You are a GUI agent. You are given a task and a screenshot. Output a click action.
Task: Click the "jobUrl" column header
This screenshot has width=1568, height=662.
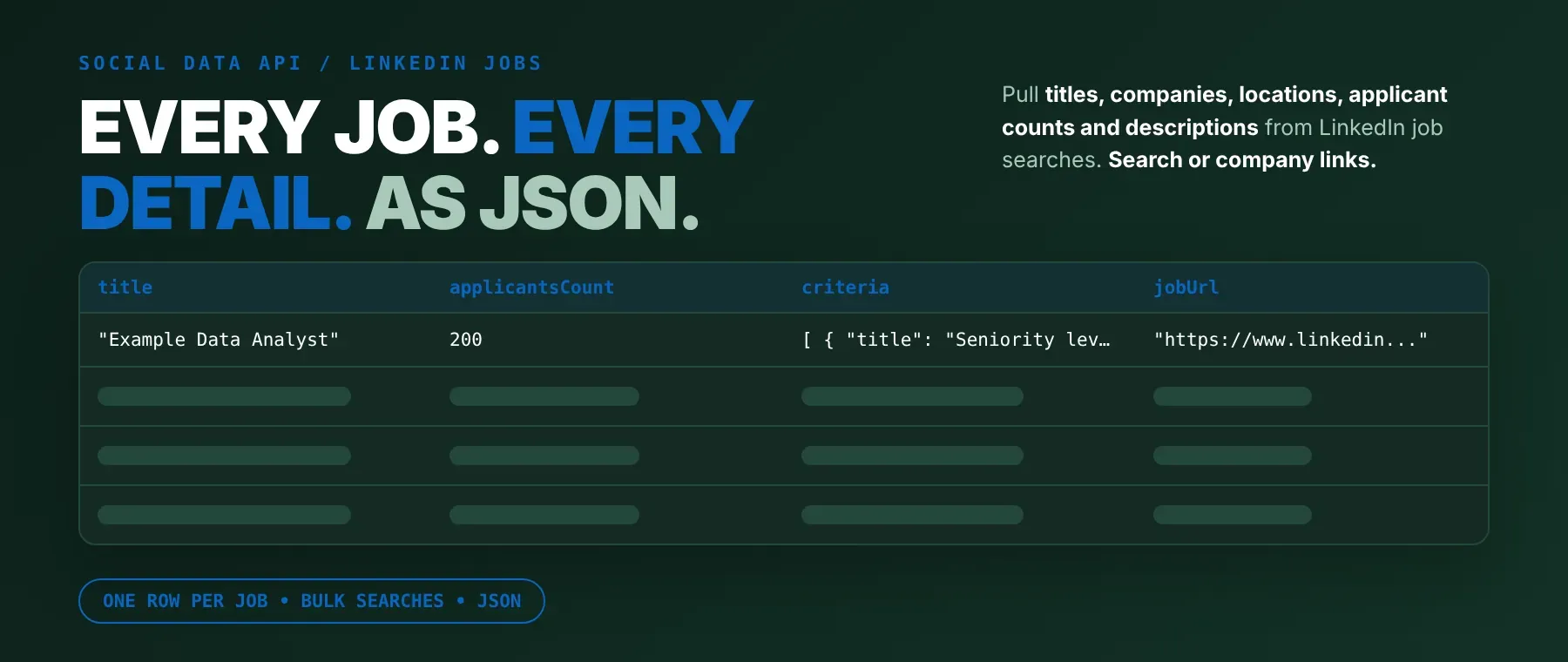click(x=1186, y=287)
